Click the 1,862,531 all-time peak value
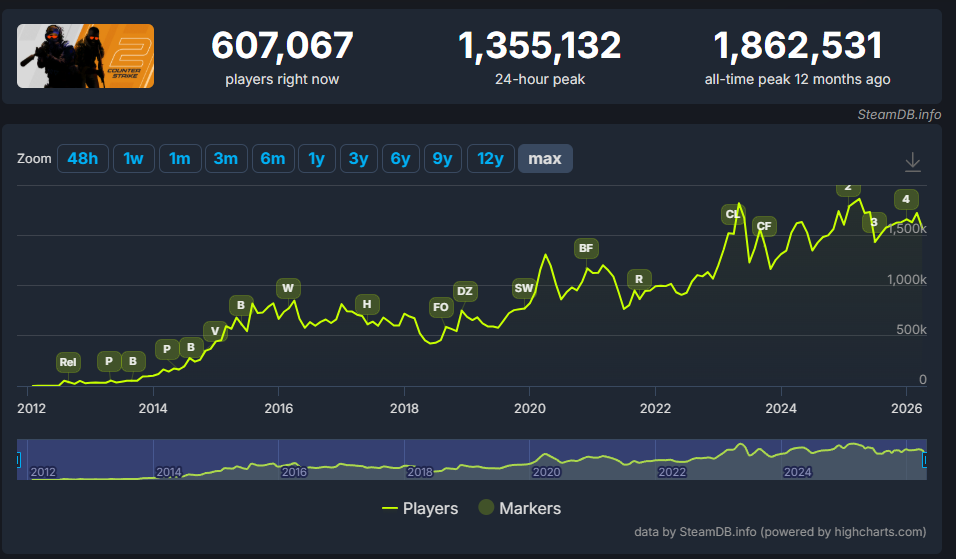This screenshot has width=956, height=559. pos(797,46)
